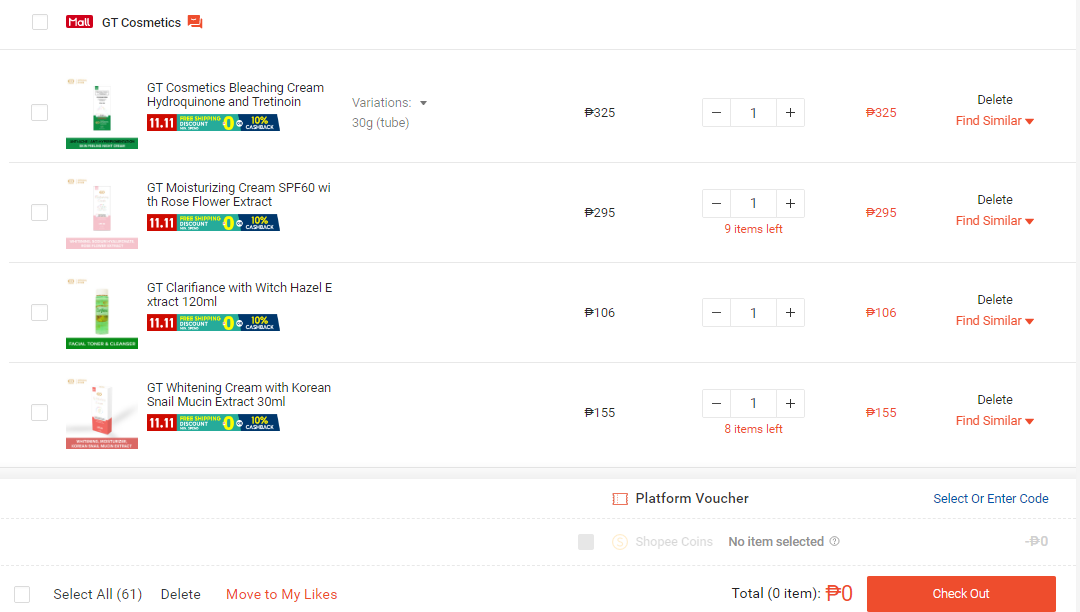
Task: Click the Mall badge next to GT Cosmetics
Action: [79, 22]
